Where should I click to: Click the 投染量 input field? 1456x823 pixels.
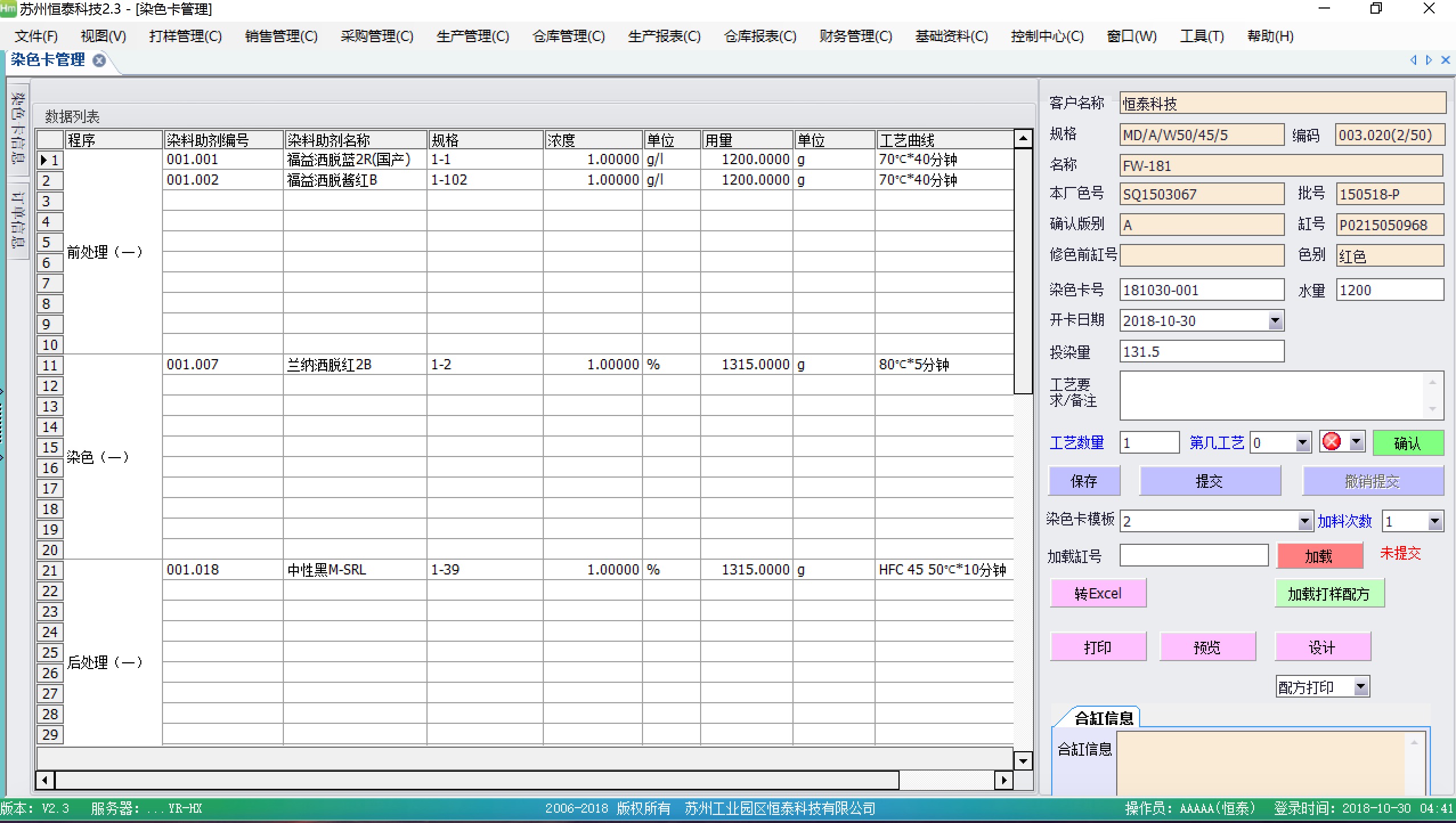(x=1201, y=351)
